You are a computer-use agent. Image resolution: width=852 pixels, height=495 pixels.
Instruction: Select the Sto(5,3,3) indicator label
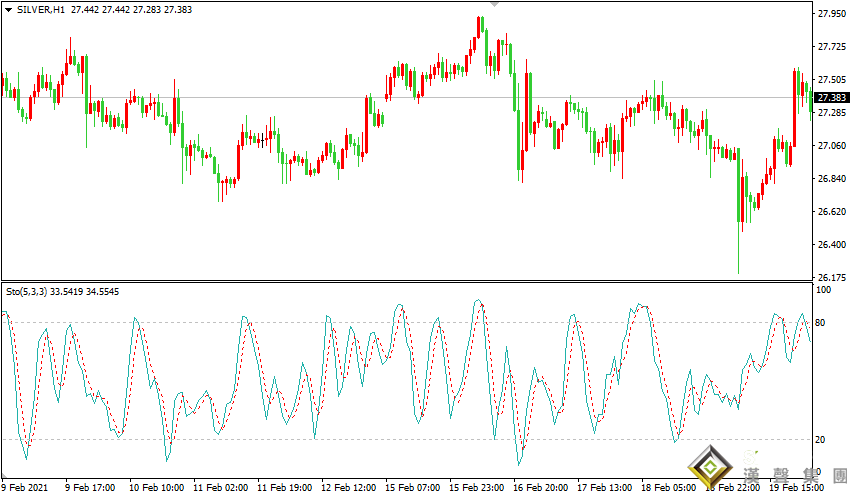tap(30, 293)
